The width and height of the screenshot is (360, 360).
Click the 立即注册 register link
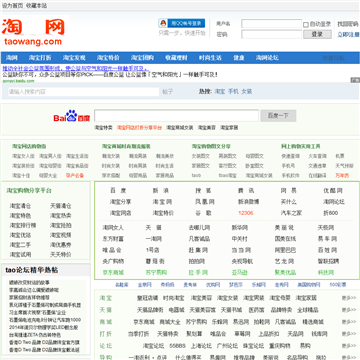(348, 35)
